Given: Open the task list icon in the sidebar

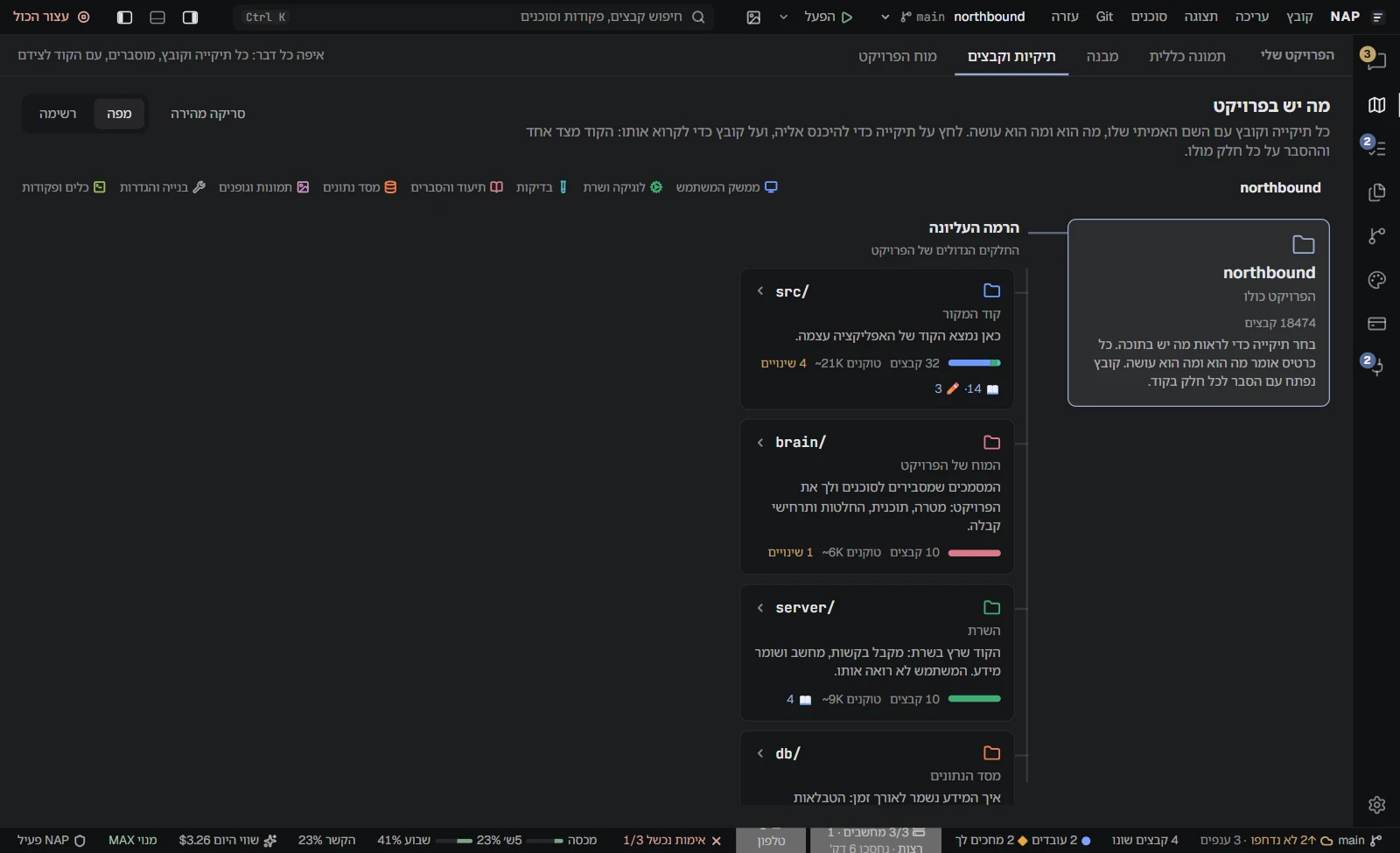Looking at the screenshot, I should point(1376,148).
